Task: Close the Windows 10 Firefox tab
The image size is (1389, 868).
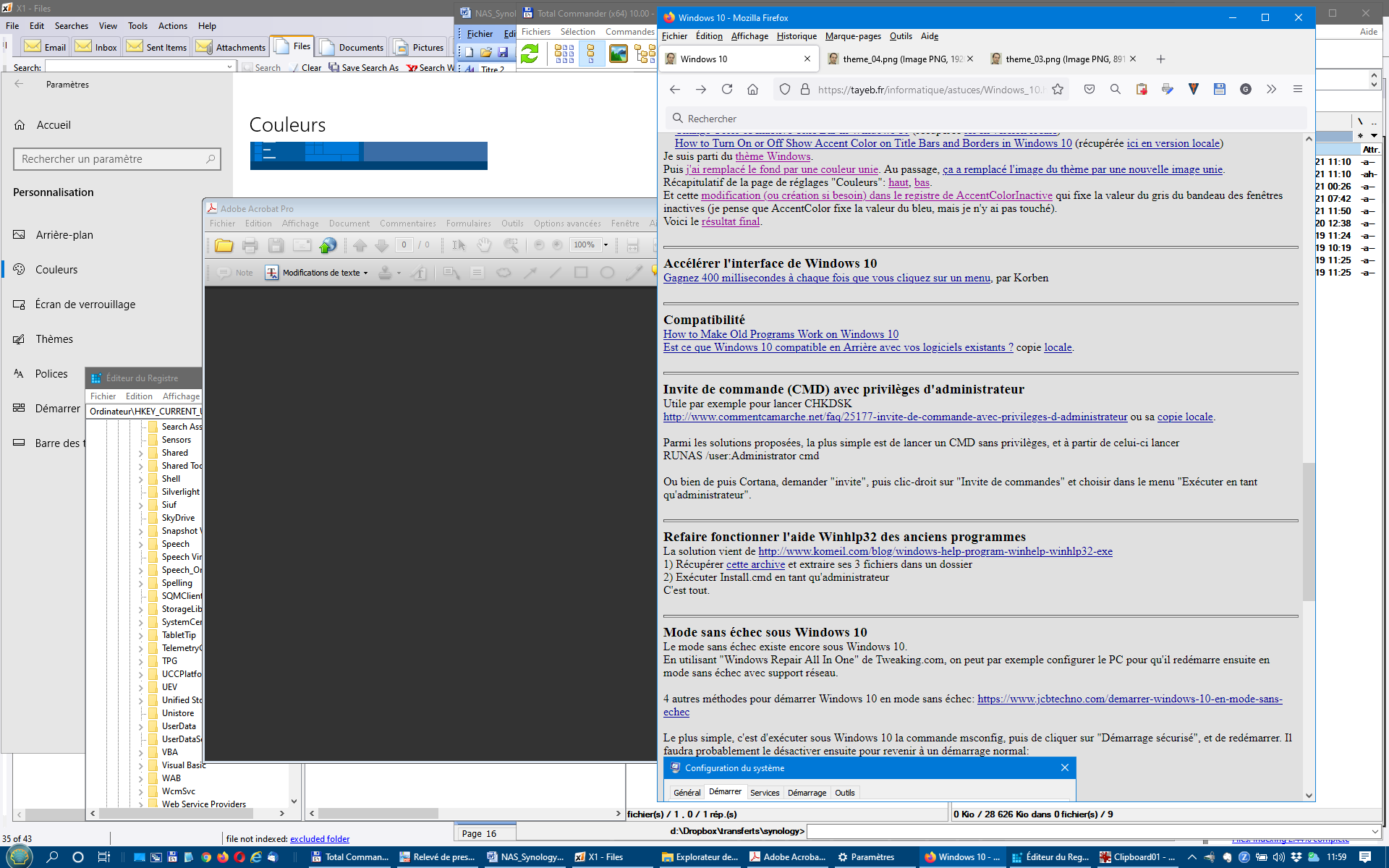Action: 807,59
